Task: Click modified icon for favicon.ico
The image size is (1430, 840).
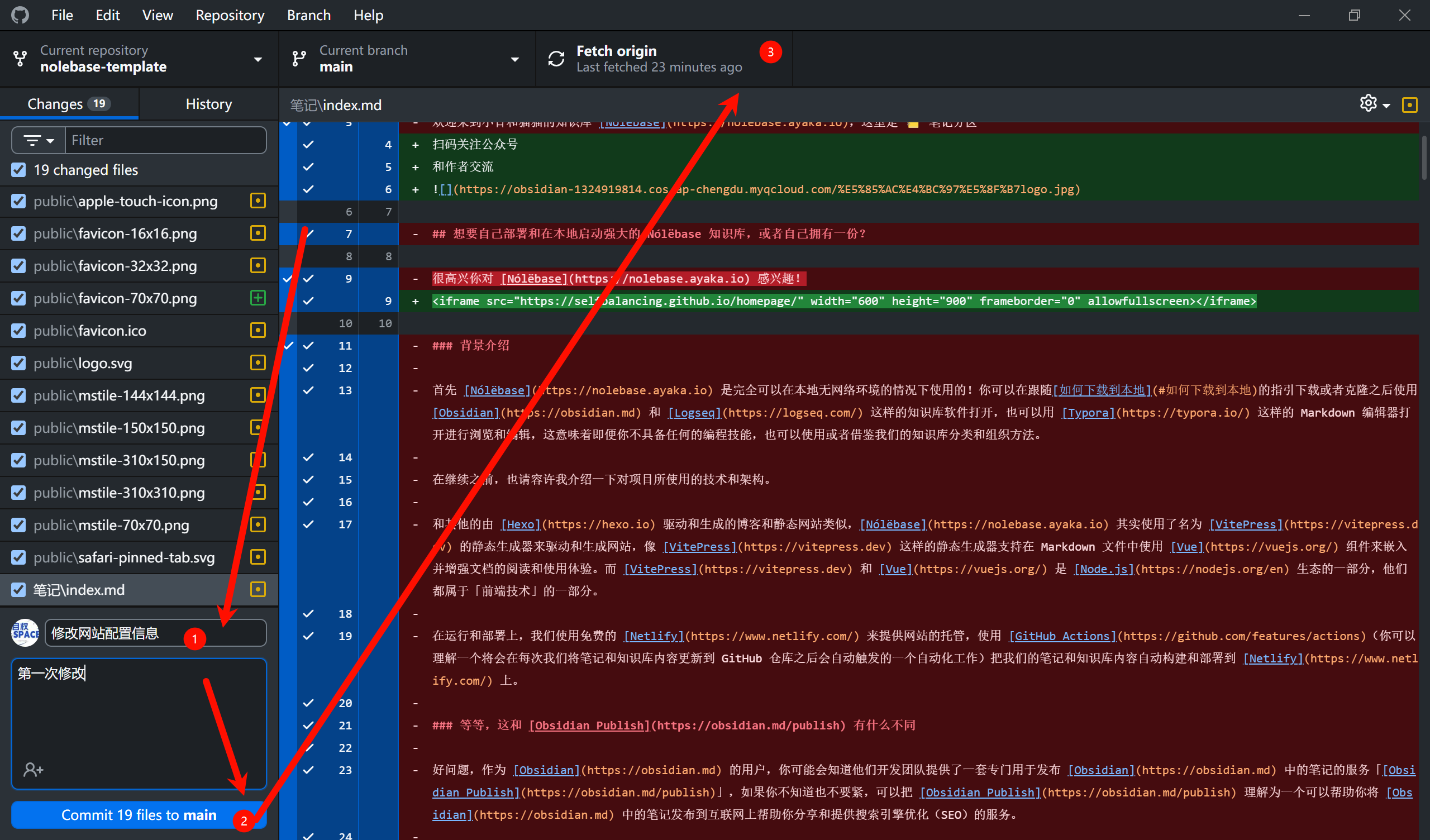Action: (x=258, y=330)
